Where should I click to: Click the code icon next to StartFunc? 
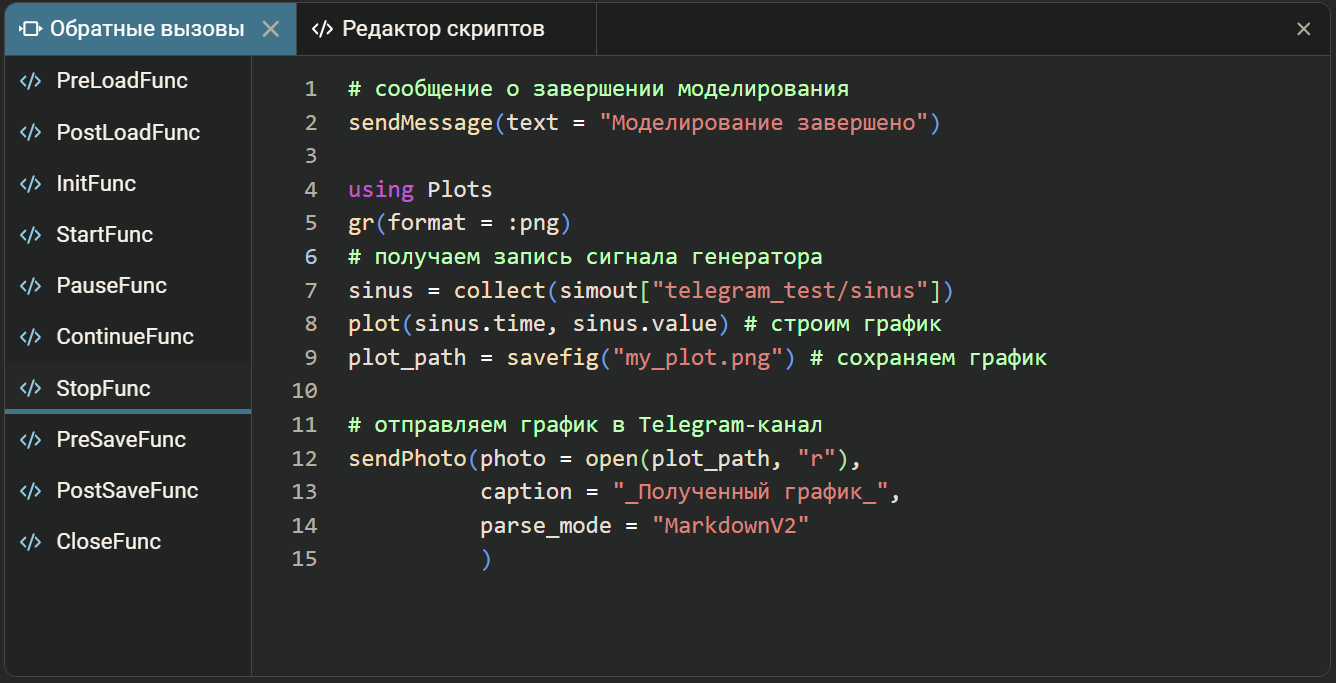point(30,235)
